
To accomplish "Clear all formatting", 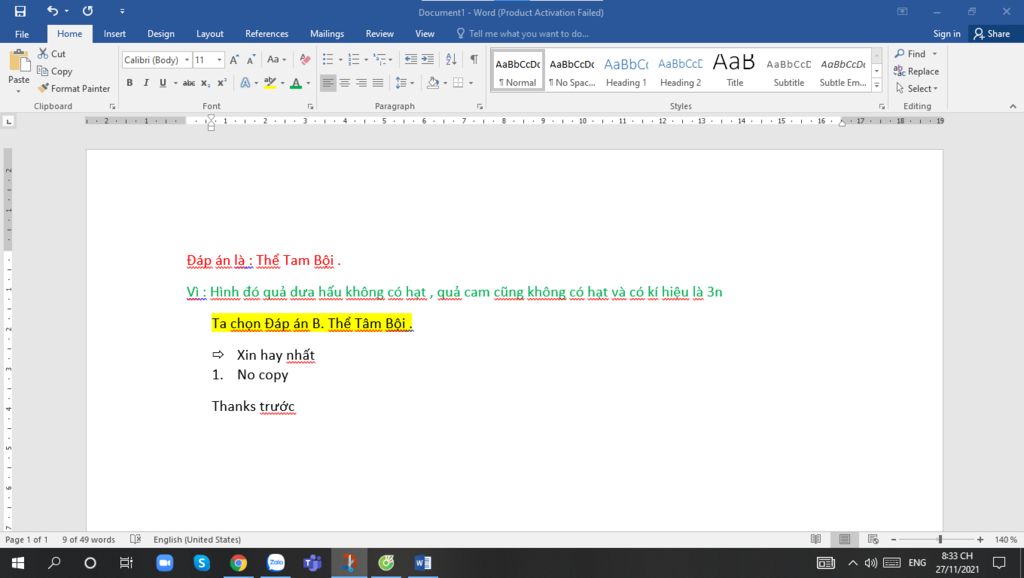I will 305,59.
